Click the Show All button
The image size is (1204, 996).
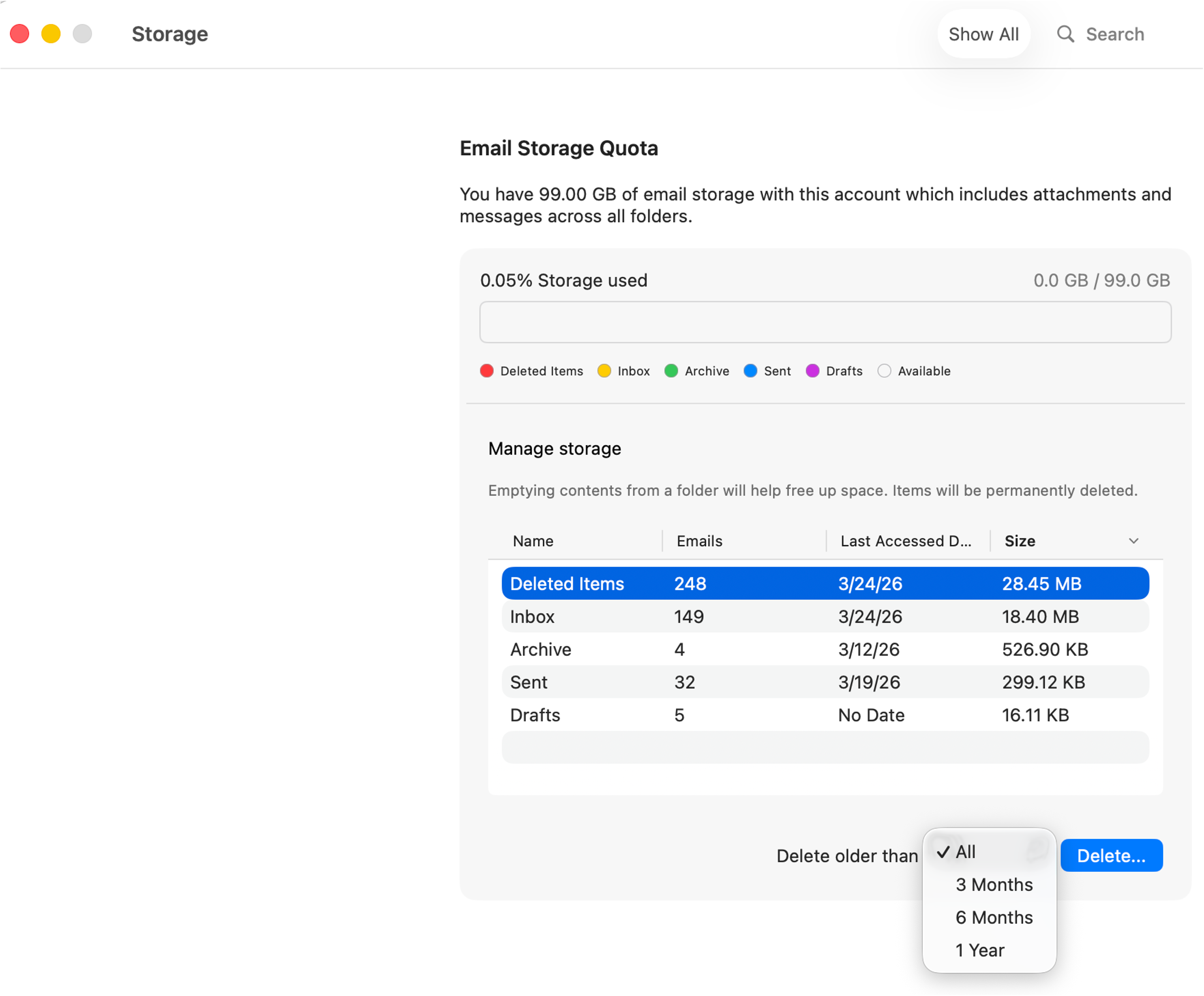coord(984,34)
